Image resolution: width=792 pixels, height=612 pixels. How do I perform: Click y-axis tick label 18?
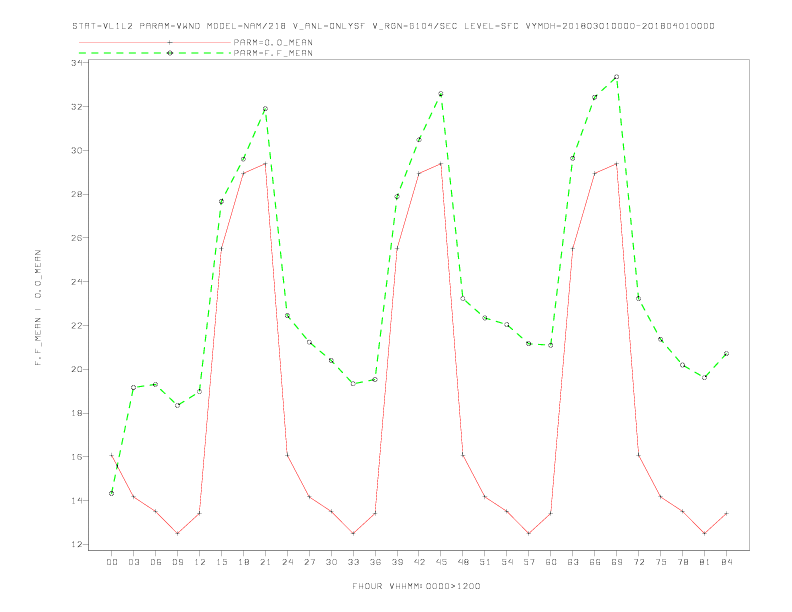(x=77, y=413)
